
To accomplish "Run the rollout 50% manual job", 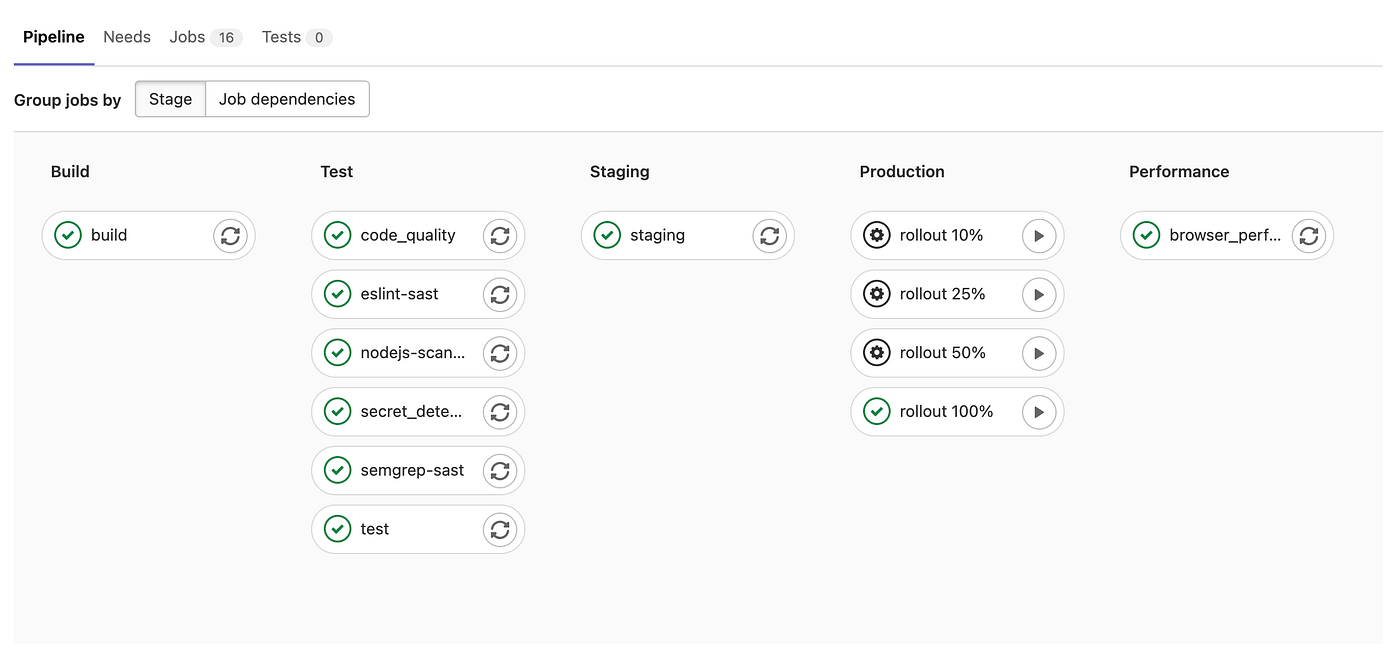I will tap(1039, 352).
